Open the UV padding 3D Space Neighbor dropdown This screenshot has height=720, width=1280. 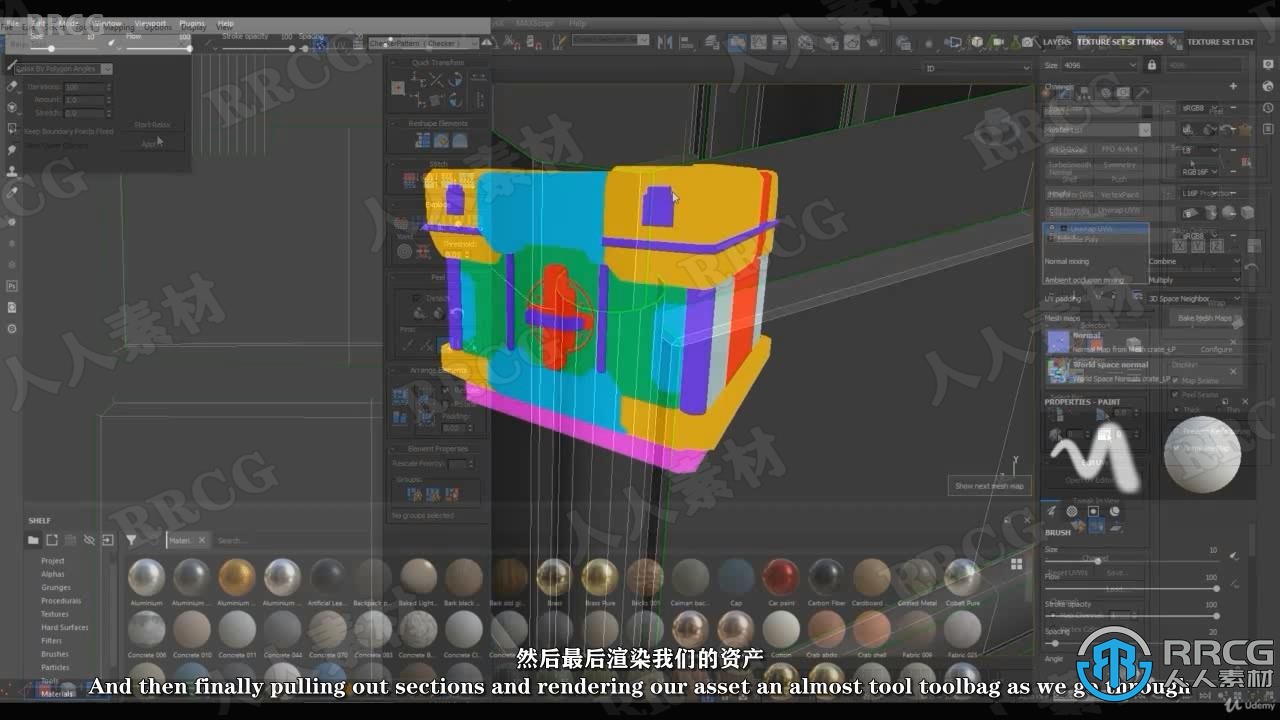pos(1194,299)
